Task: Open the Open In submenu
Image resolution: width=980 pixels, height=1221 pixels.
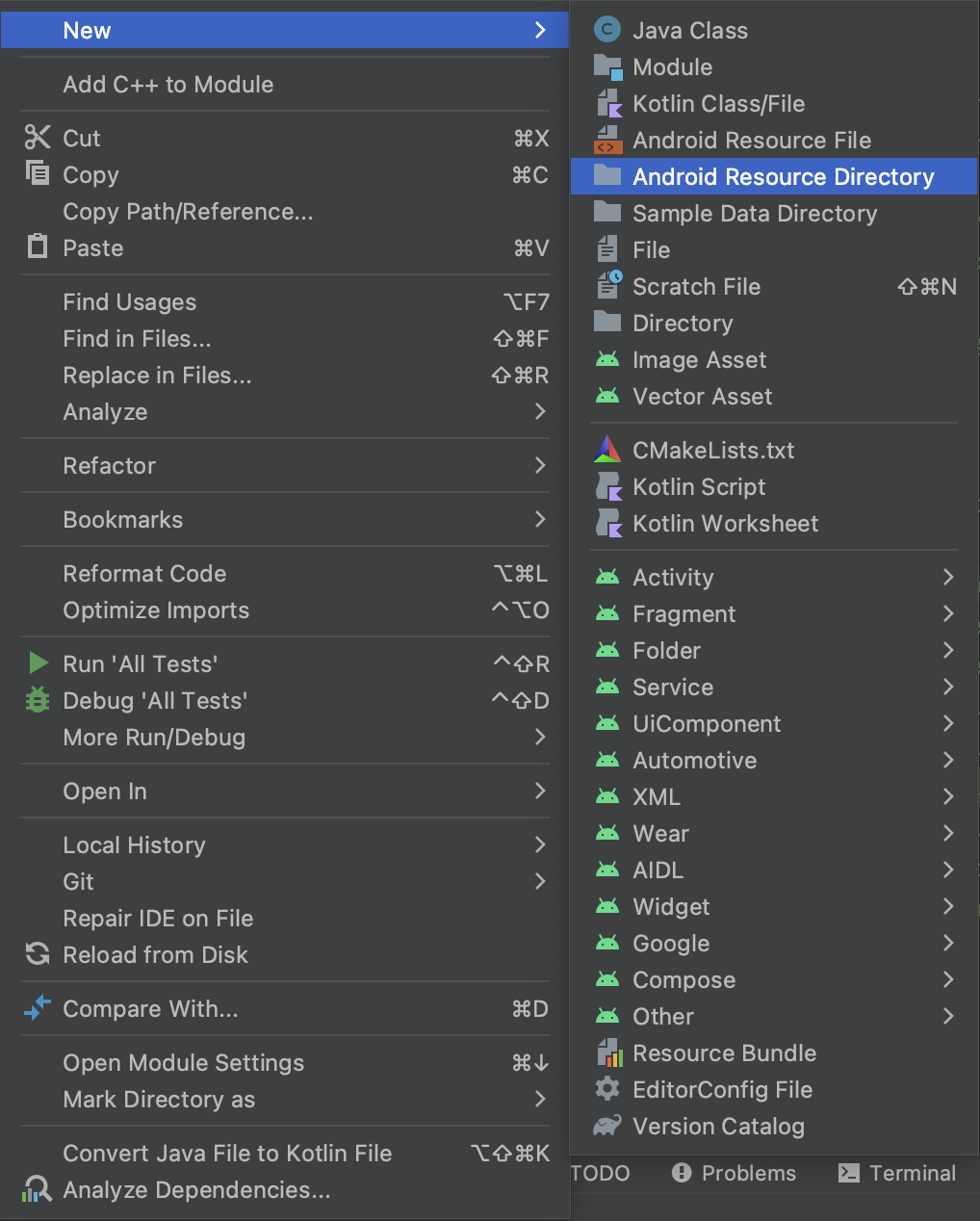Action: 285,792
